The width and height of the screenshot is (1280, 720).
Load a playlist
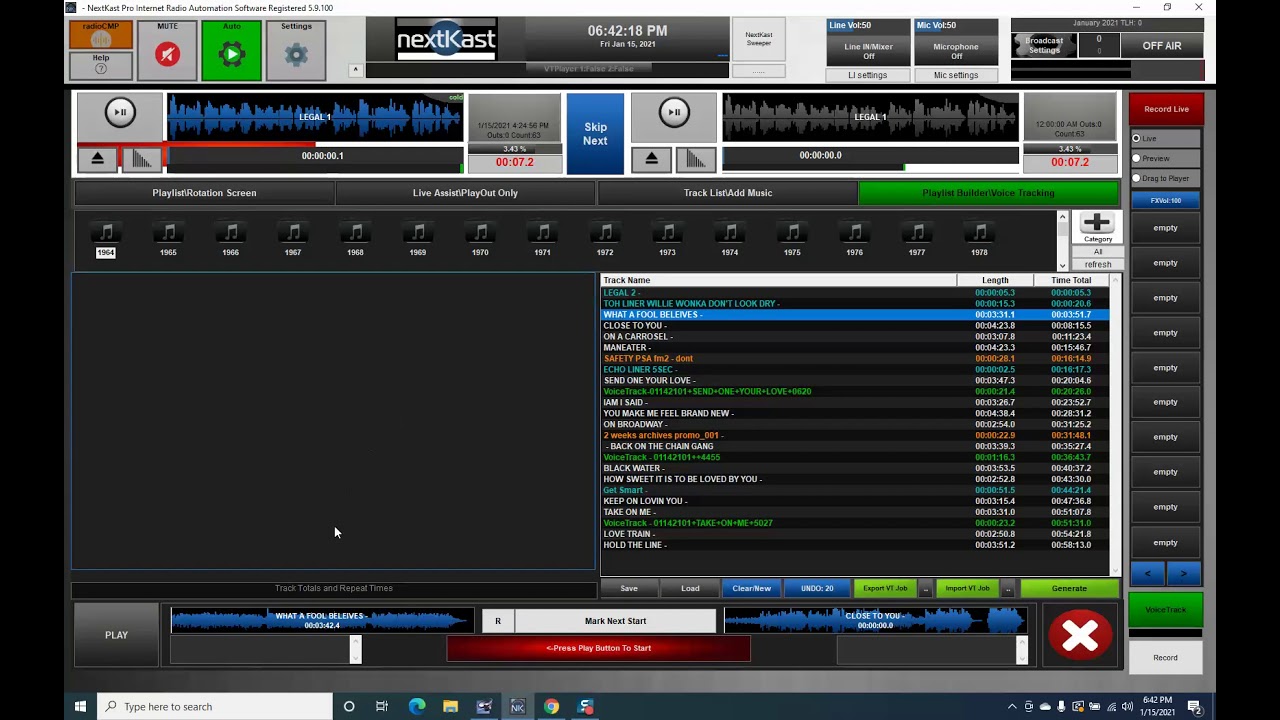pos(690,588)
